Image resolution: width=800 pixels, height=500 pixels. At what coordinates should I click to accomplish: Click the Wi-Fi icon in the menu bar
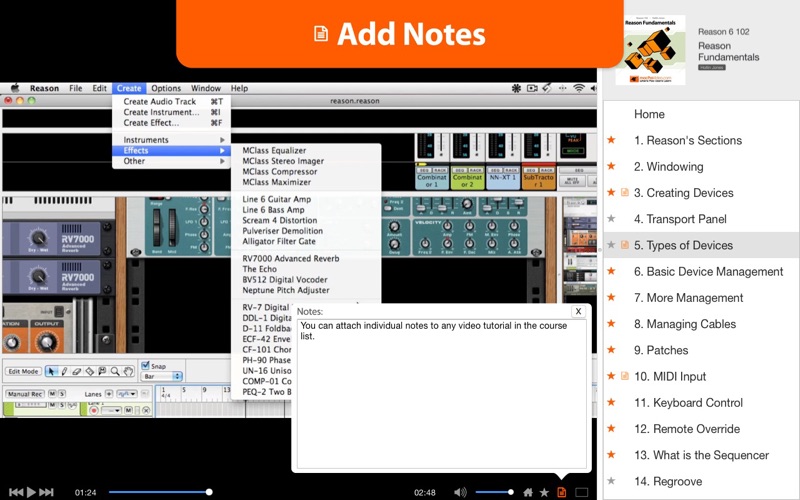(579, 88)
